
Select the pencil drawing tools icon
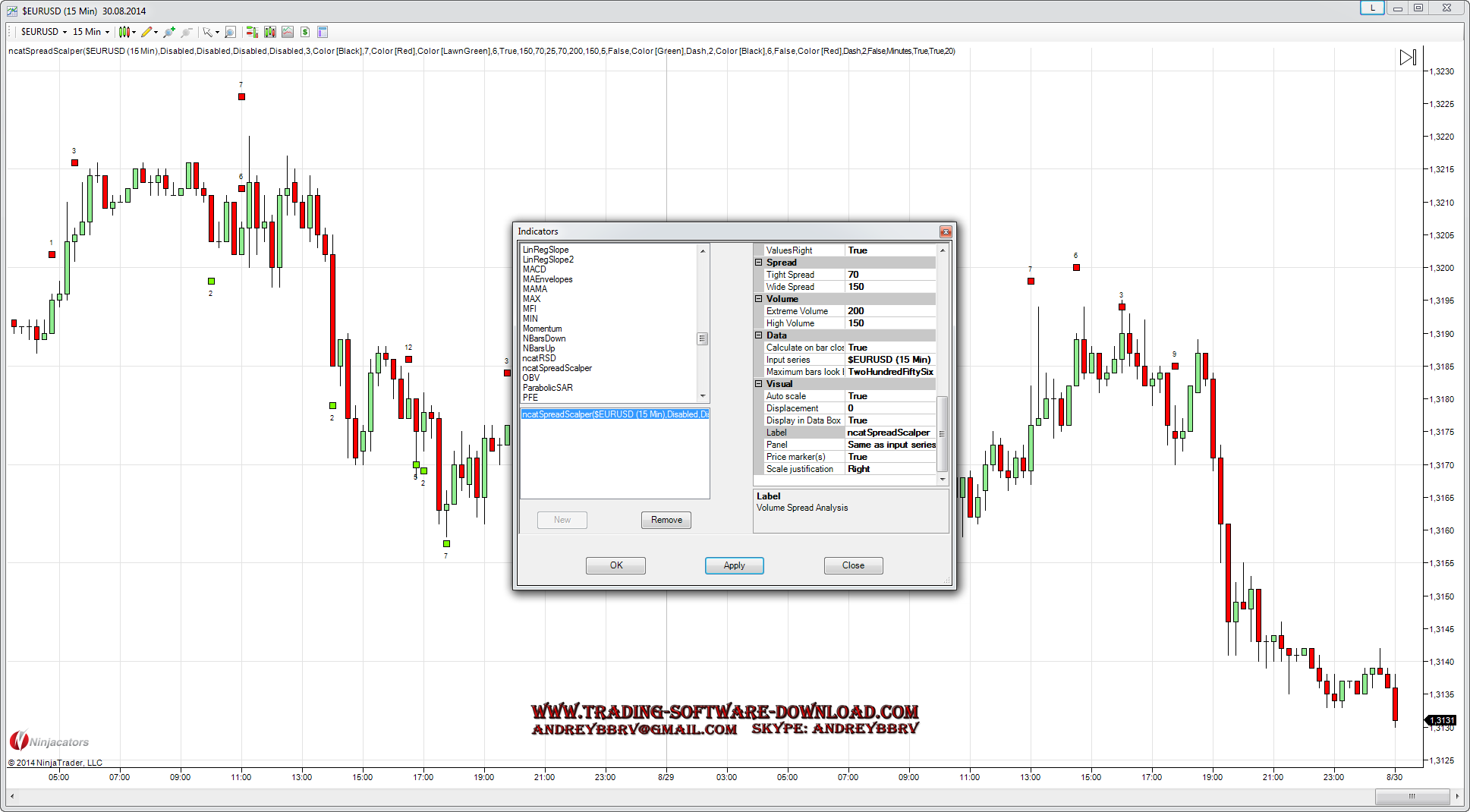click(x=146, y=32)
